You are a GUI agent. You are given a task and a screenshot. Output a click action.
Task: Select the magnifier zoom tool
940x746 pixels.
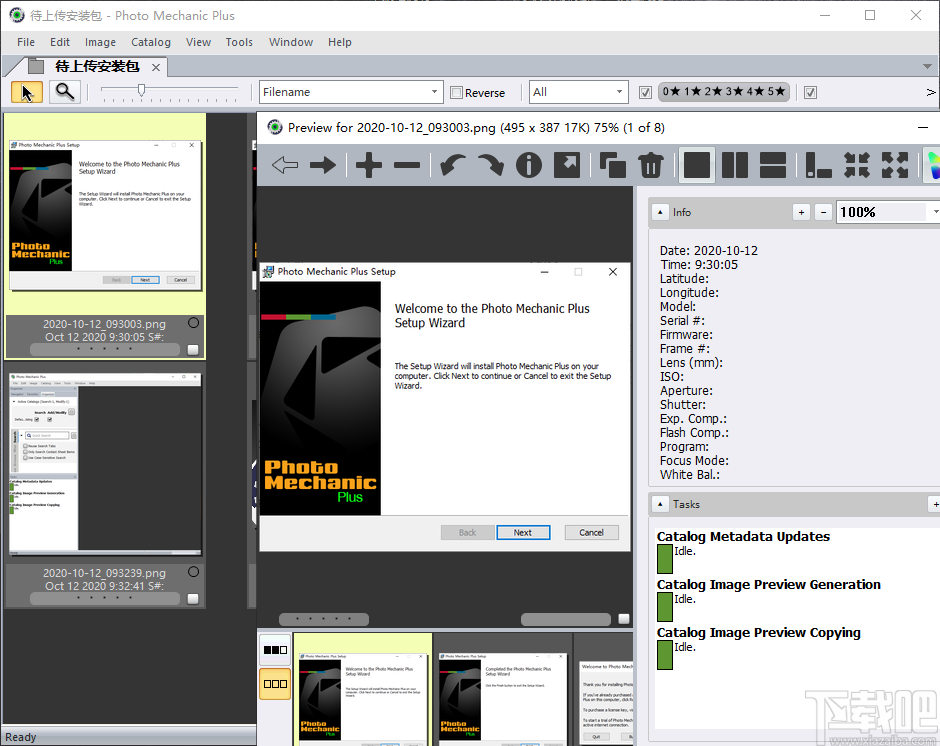pyautogui.click(x=65, y=92)
